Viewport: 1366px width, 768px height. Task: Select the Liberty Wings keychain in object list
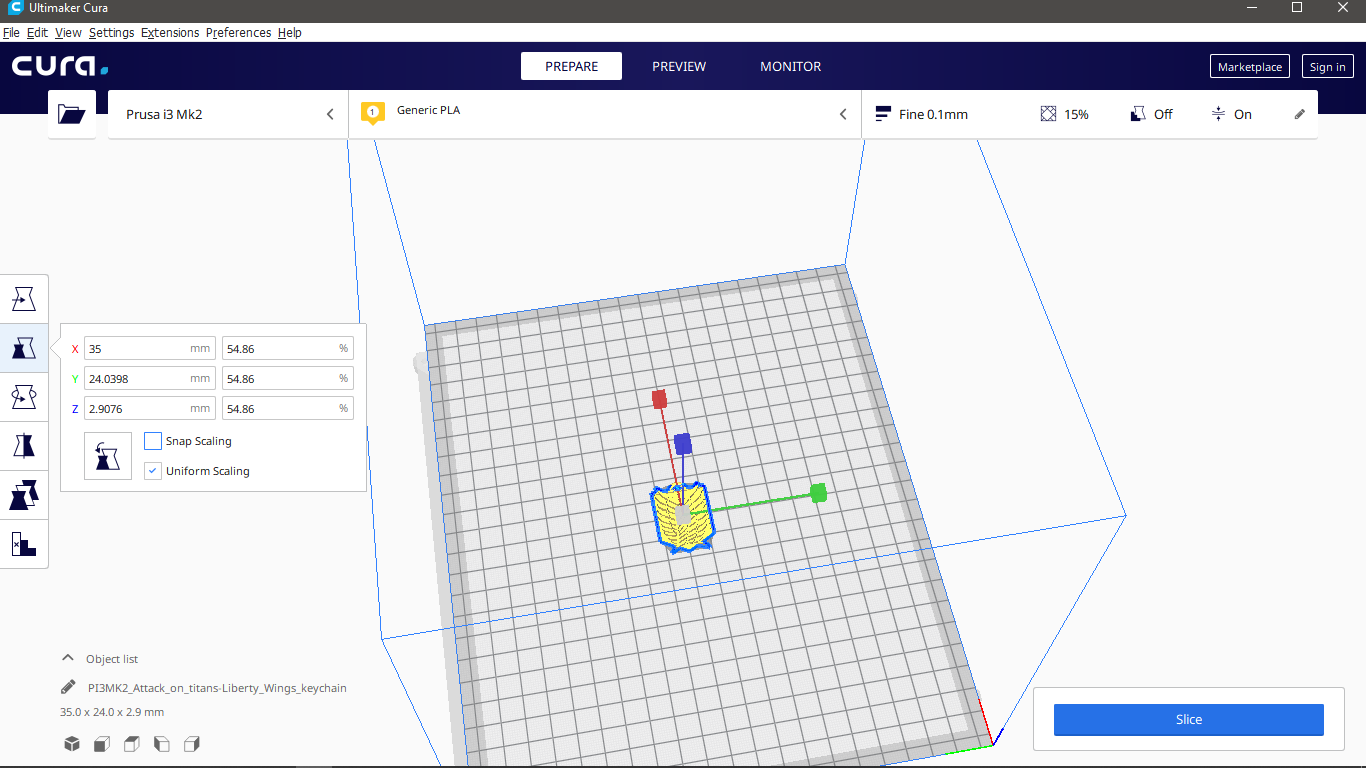click(x=217, y=688)
